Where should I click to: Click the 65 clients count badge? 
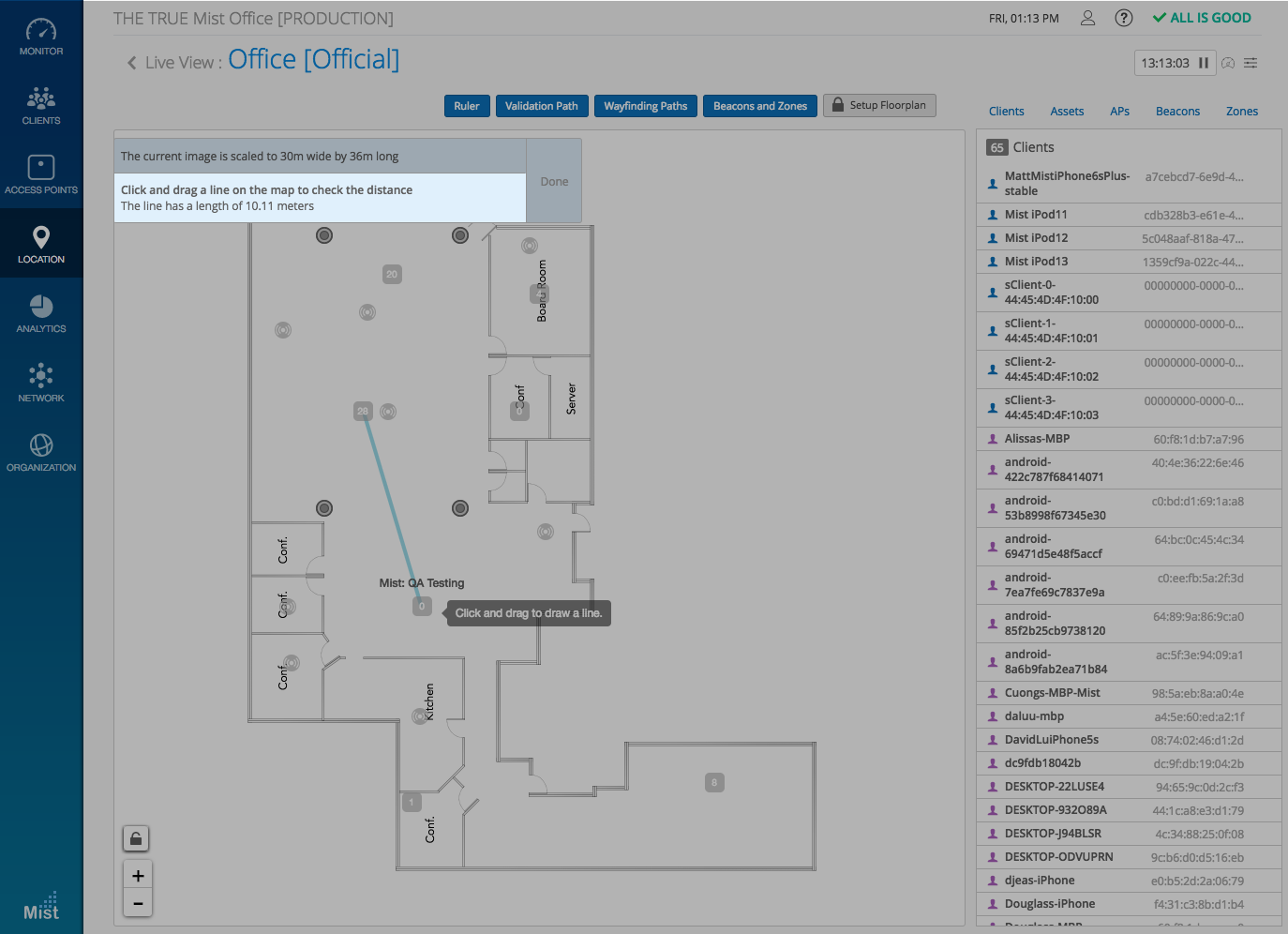[996, 147]
